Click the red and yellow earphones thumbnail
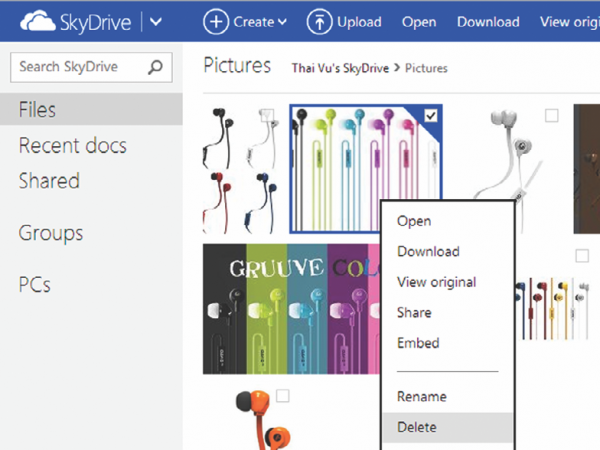 pos(553,310)
